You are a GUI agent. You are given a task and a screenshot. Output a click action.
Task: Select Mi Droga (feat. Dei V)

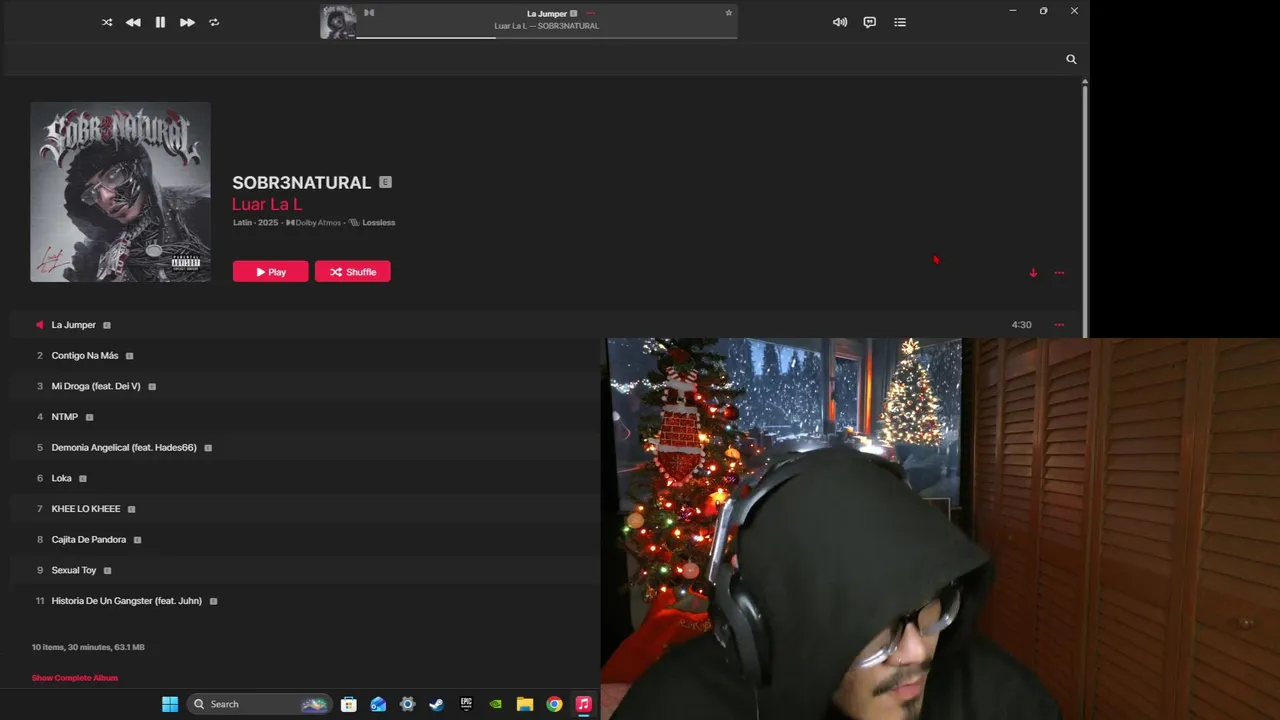pos(96,386)
